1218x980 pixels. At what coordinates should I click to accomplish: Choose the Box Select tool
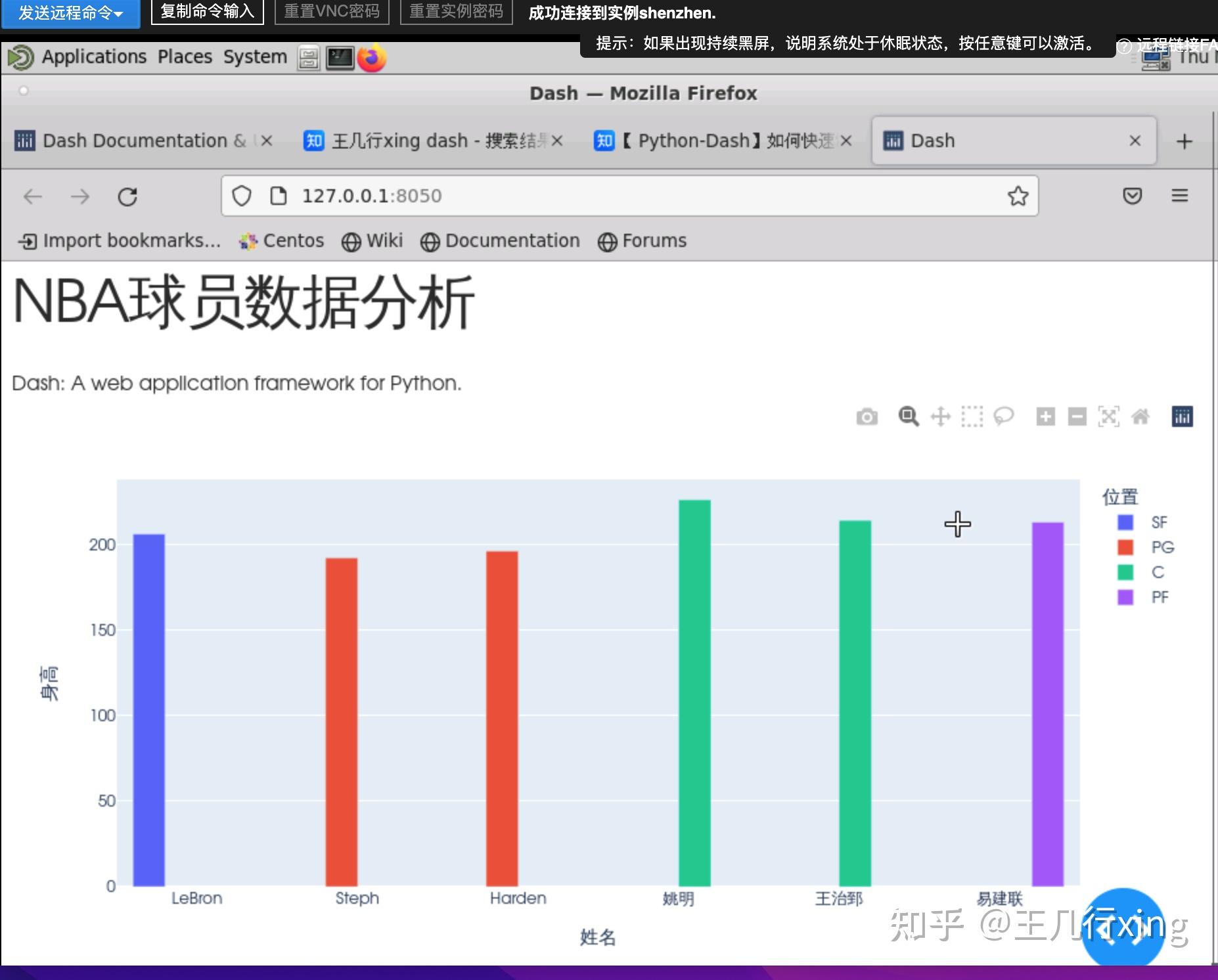click(x=971, y=416)
